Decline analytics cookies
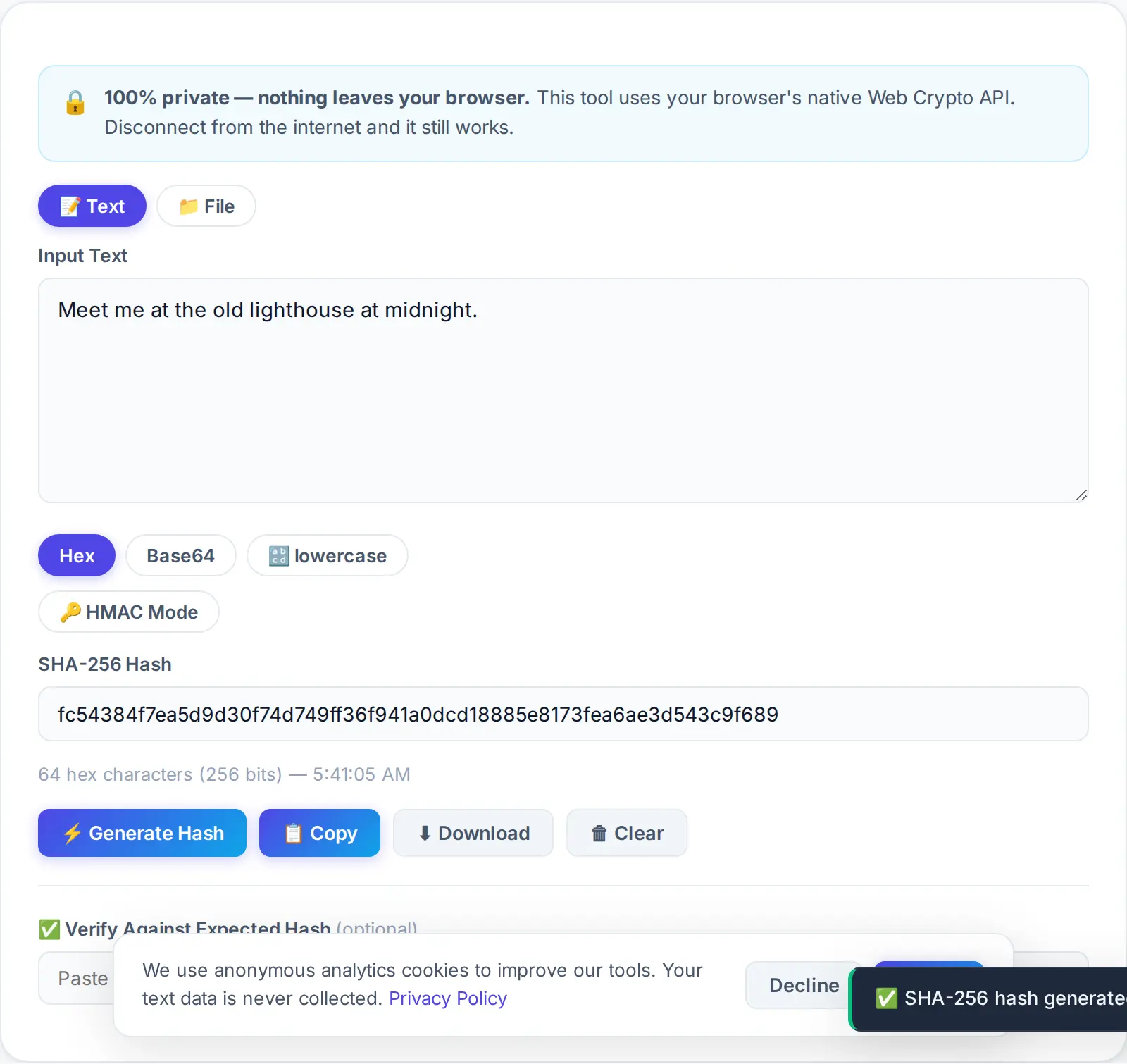Screen dimensions: 1127x1064 [804, 985]
